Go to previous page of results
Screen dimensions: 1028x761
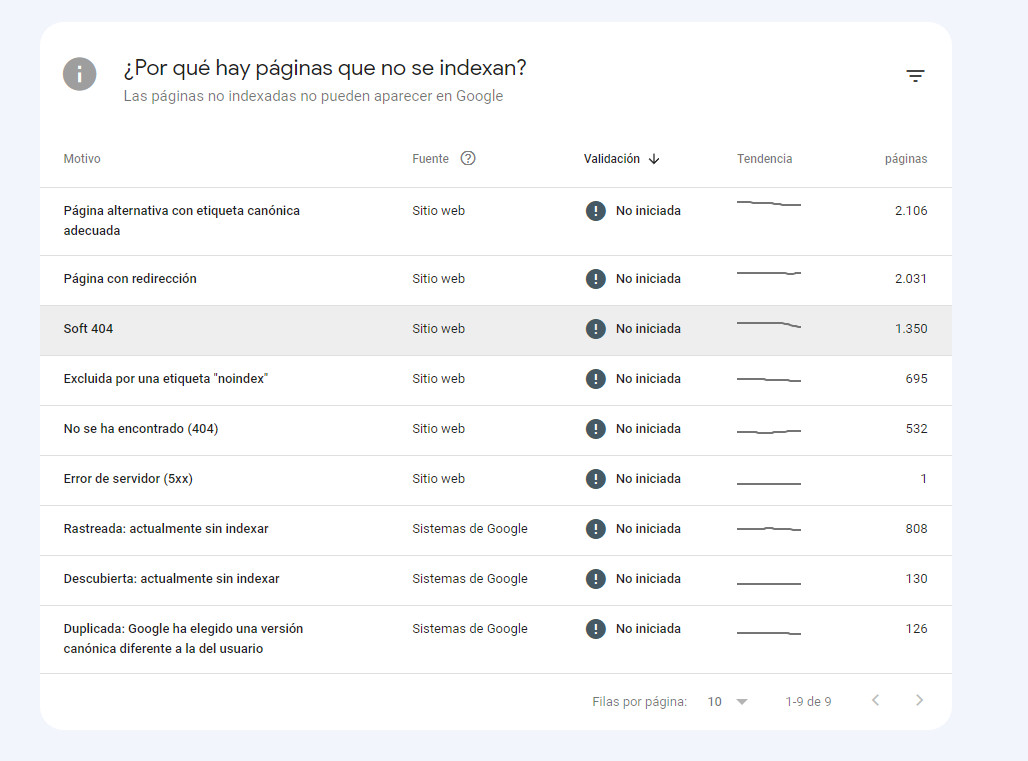(x=875, y=700)
